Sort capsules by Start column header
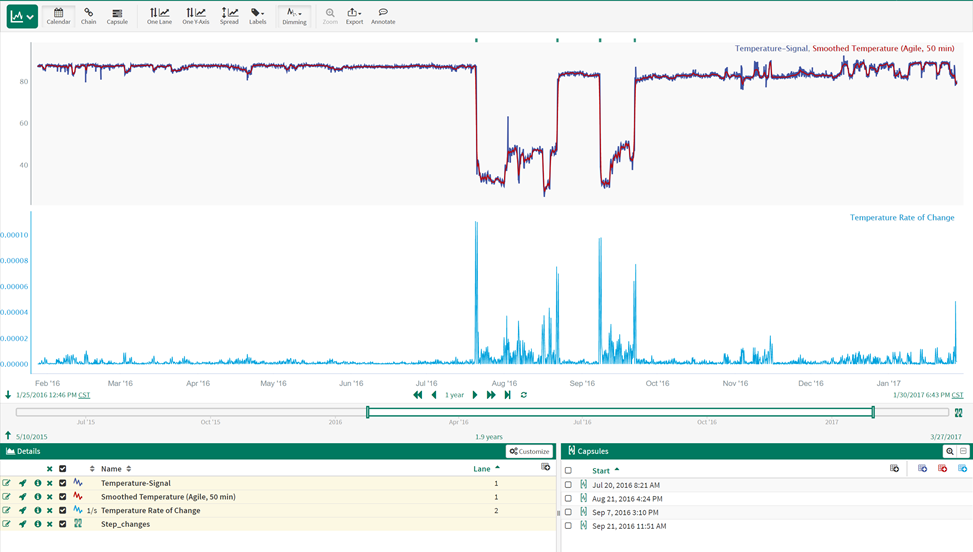 (x=604, y=470)
